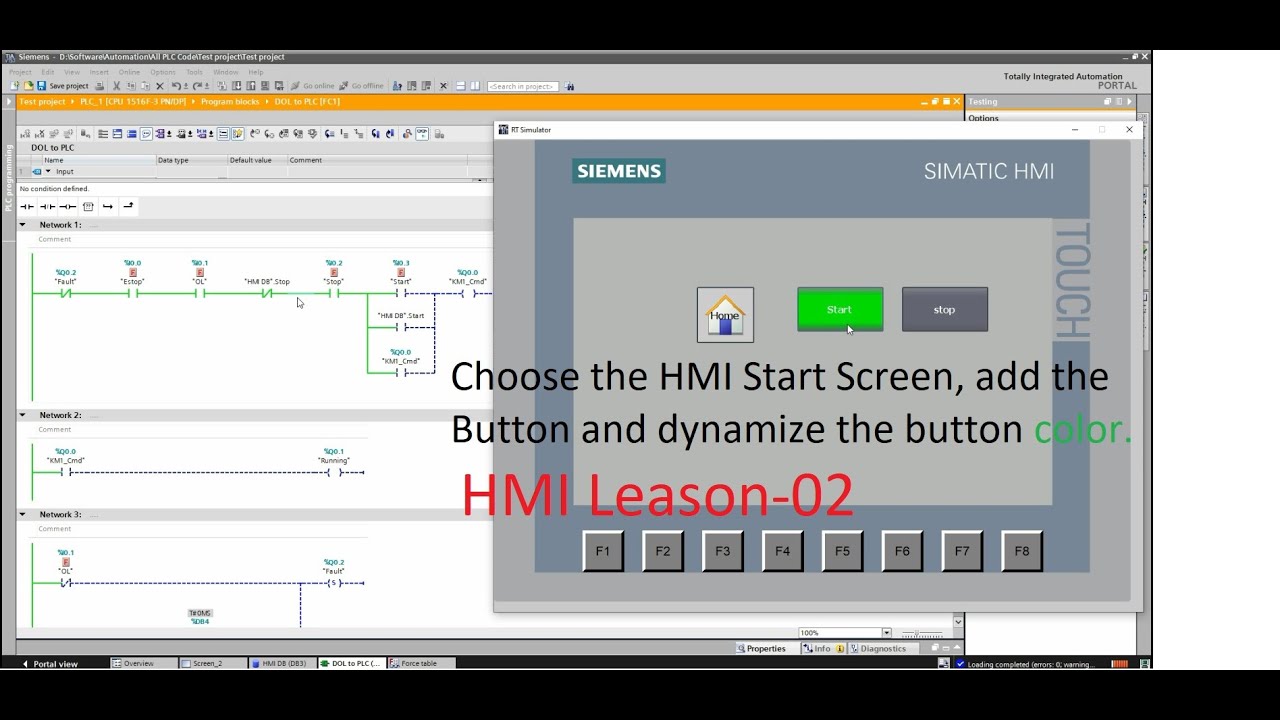Delete network using editor toolbar icon
Image resolution: width=1280 pixels, height=720 pixels.
pyautogui.click(x=39, y=134)
